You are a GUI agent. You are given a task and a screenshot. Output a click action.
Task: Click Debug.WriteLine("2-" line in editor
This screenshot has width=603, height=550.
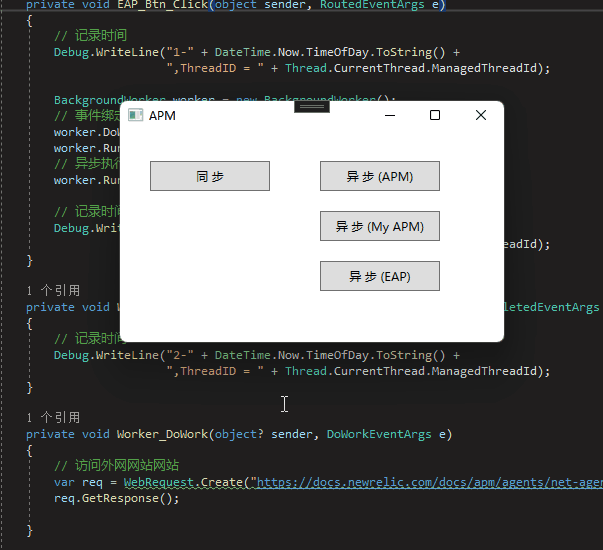[x=257, y=355]
